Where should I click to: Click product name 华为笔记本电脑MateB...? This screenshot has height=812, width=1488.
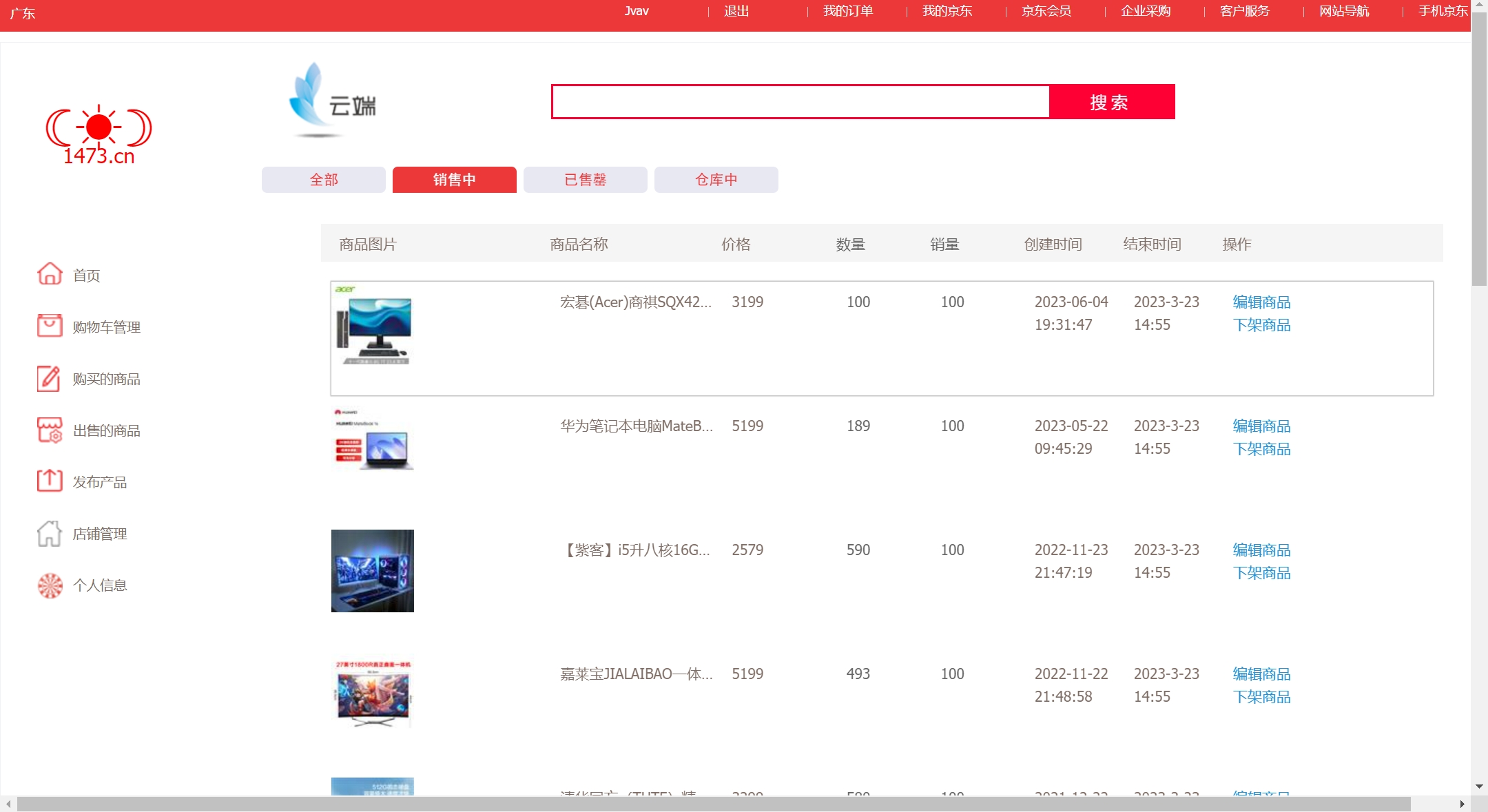tap(637, 426)
